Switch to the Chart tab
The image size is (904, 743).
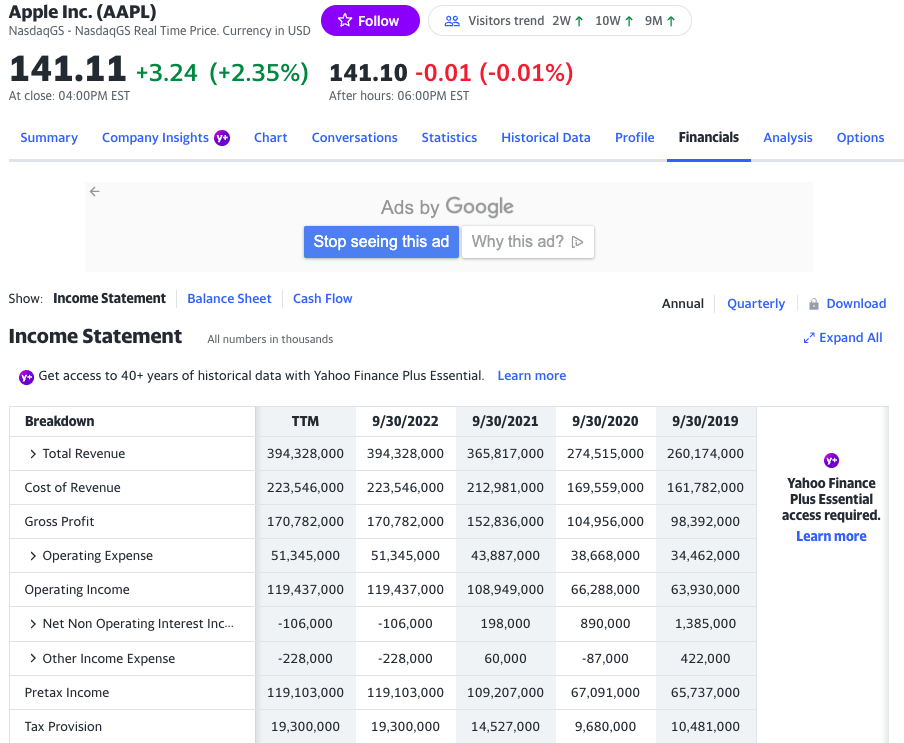point(270,138)
